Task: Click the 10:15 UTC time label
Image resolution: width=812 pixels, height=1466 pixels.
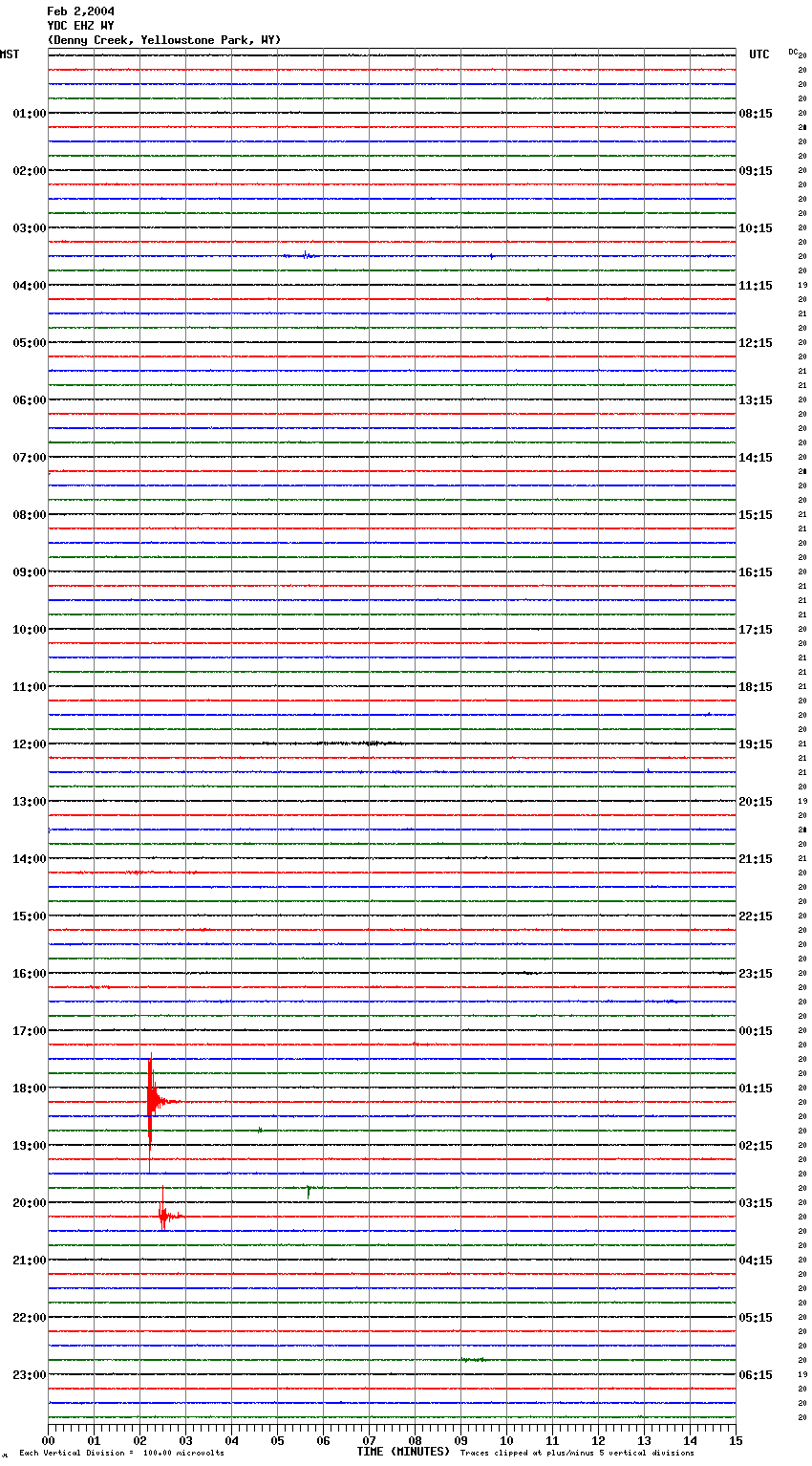Action: pyautogui.click(x=756, y=228)
